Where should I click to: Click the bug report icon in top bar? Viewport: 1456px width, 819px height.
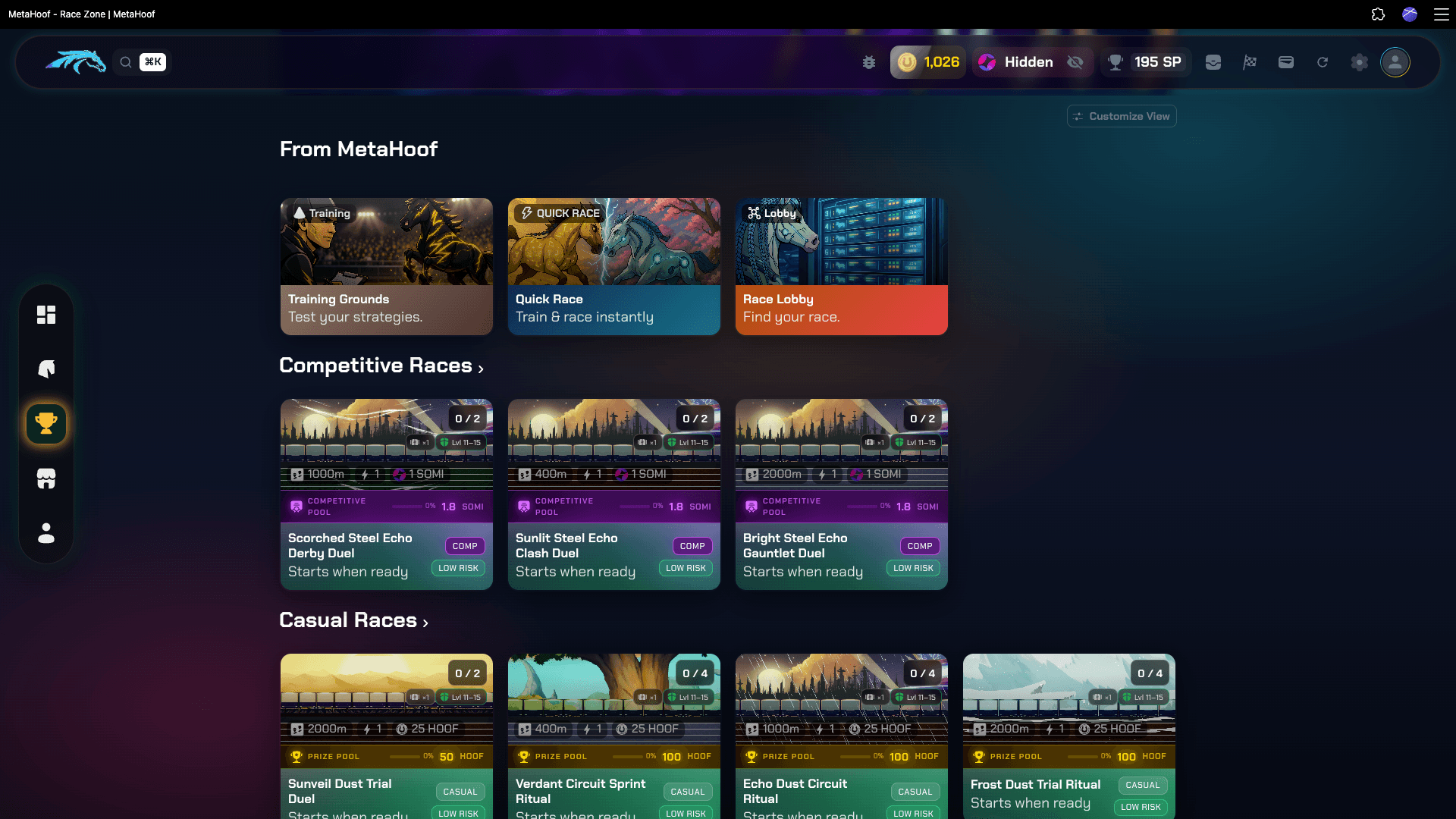(870, 62)
